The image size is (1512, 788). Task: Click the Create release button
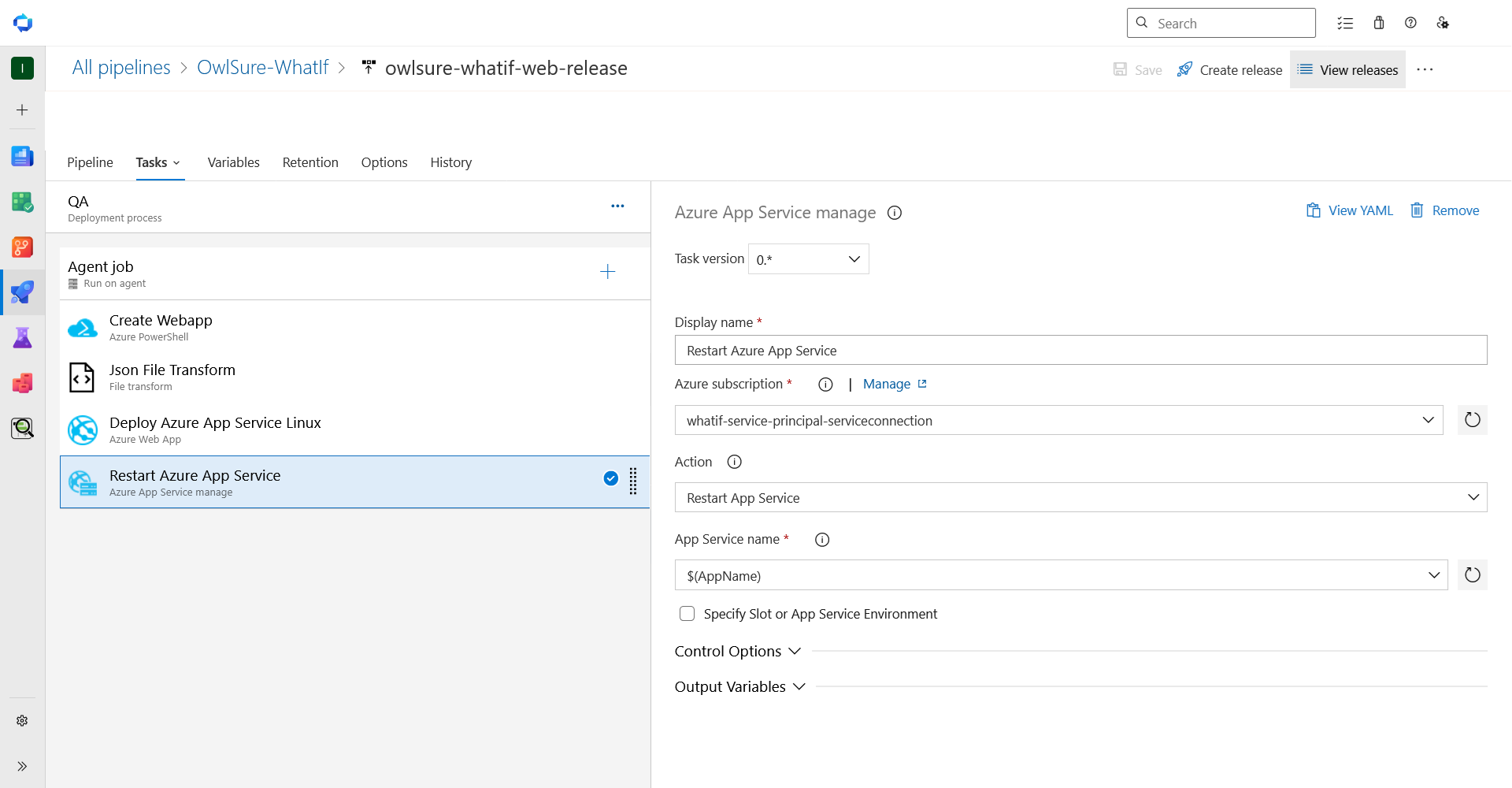(1229, 70)
